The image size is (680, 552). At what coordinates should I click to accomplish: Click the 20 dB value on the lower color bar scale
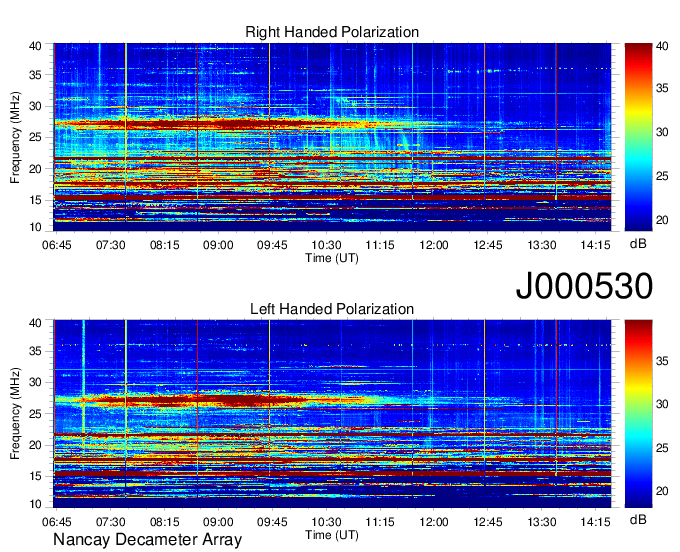662,491
